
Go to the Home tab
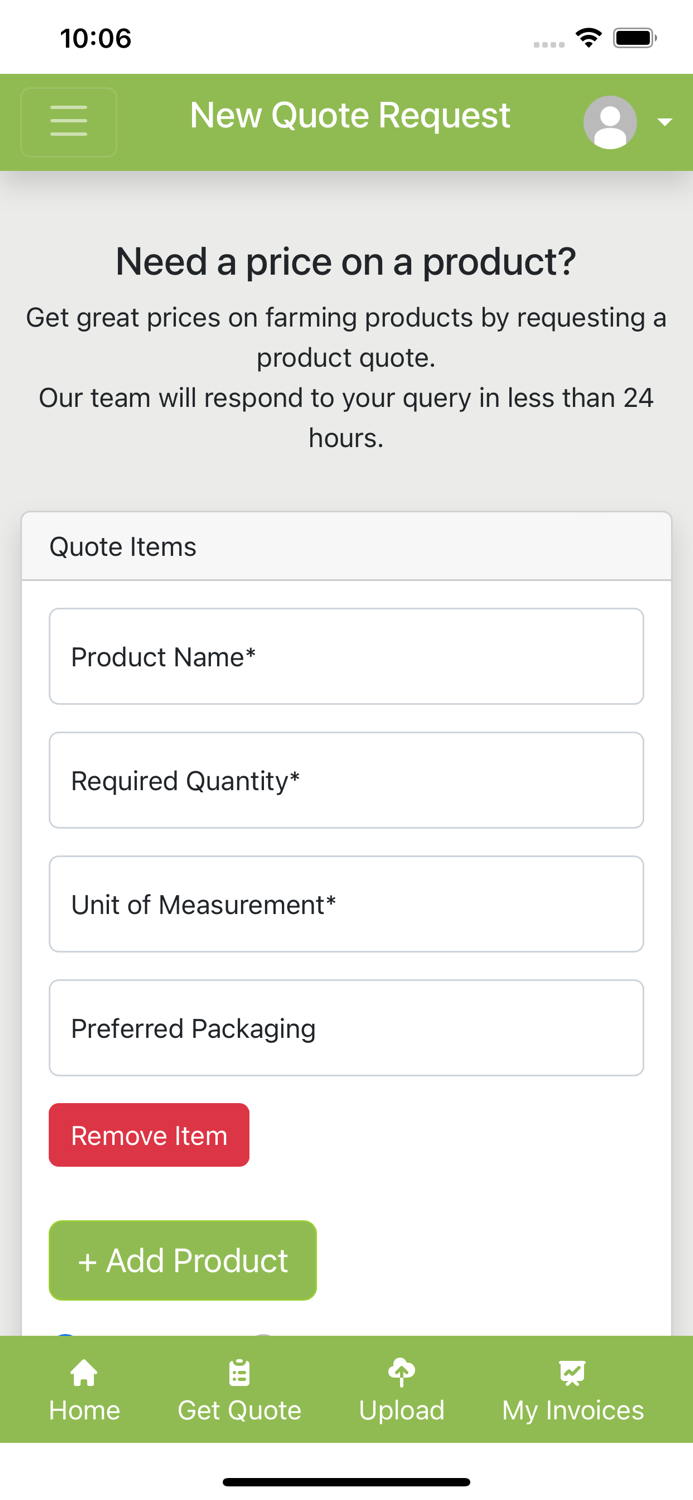pyautogui.click(x=84, y=1390)
